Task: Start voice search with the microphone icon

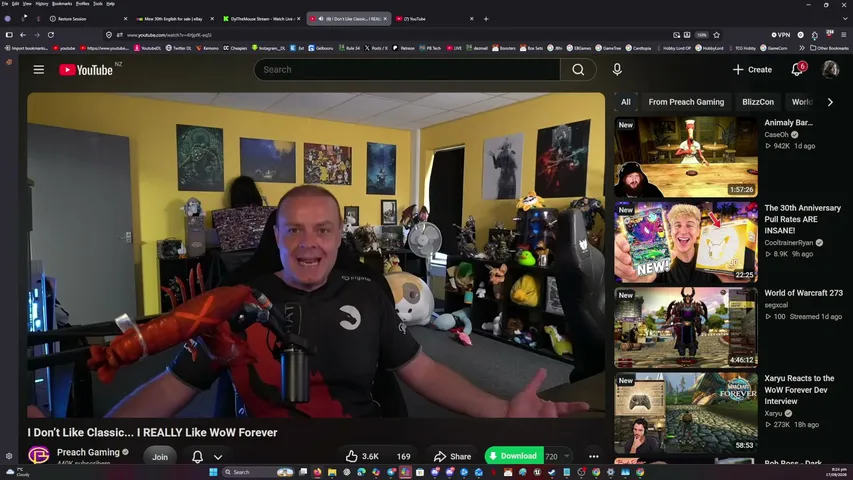Action: coord(617,70)
